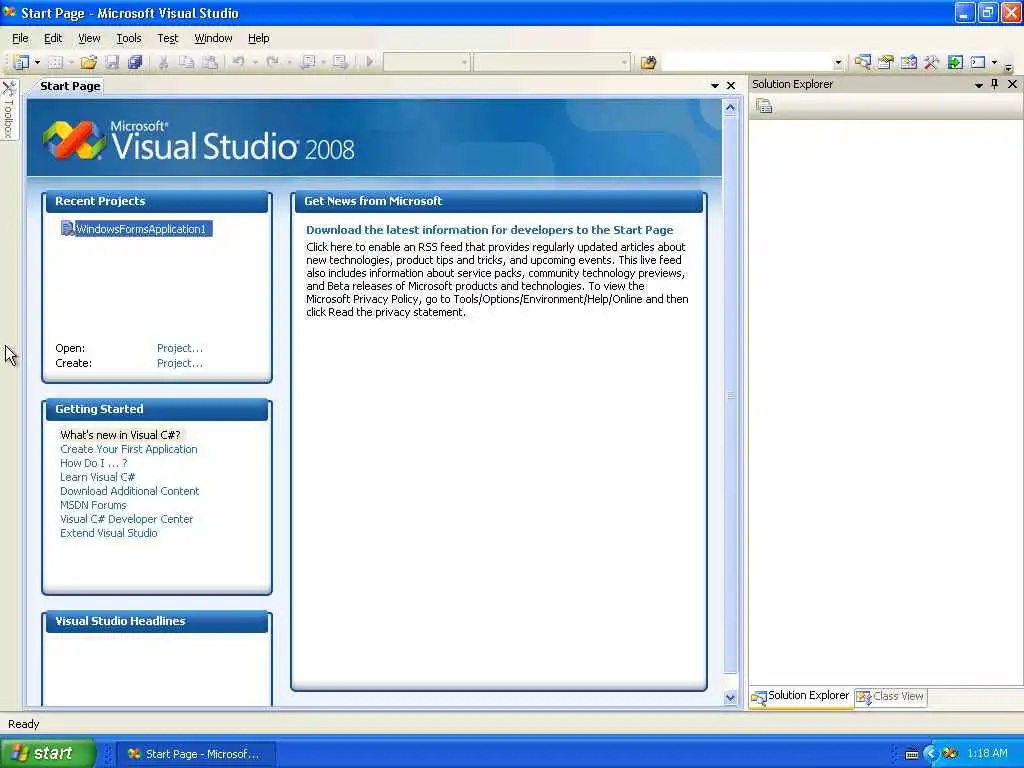The height and width of the screenshot is (768, 1024).
Task: Click the Start Page scrollbar down arrow
Action: click(x=730, y=697)
